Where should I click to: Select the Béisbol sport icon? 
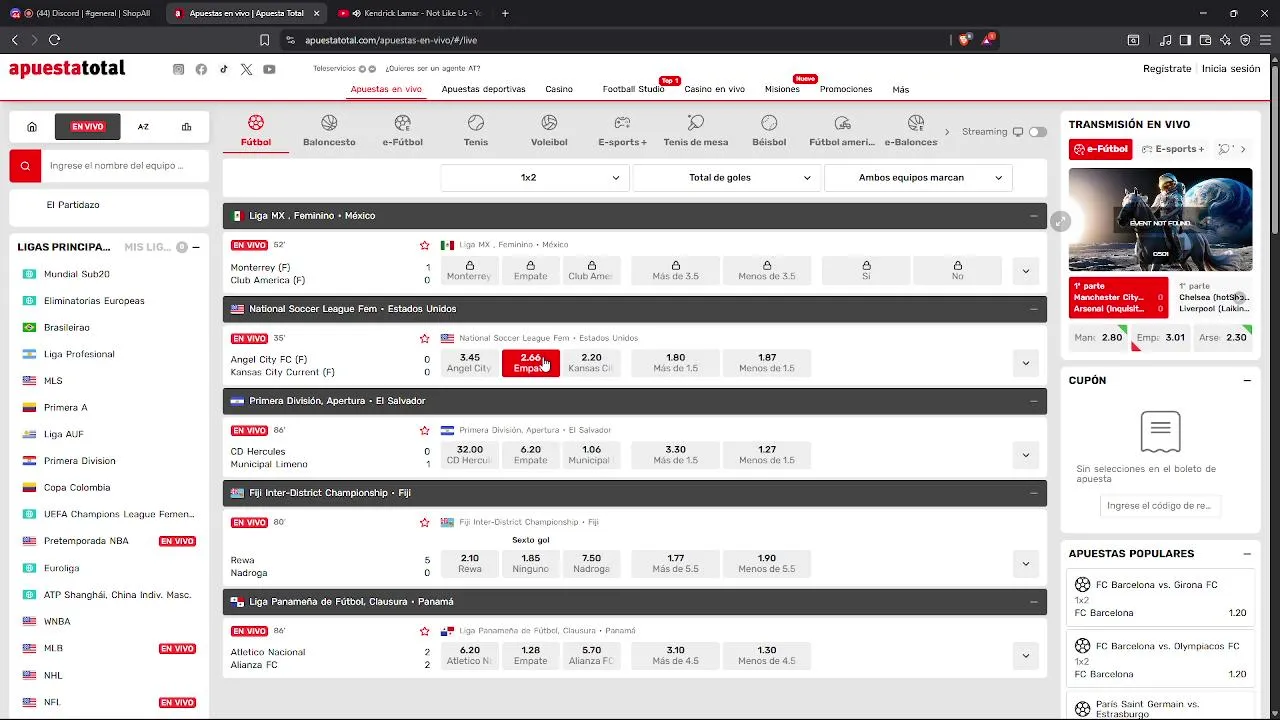point(769,130)
